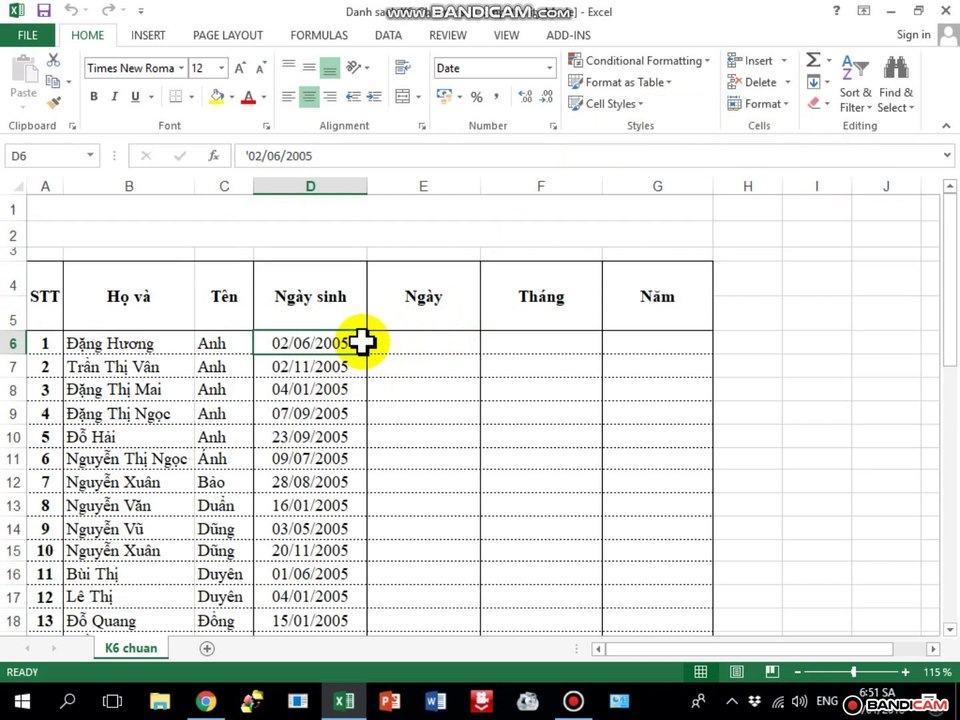
Task: Switch to the FORMULAS tab
Action: pos(319,36)
